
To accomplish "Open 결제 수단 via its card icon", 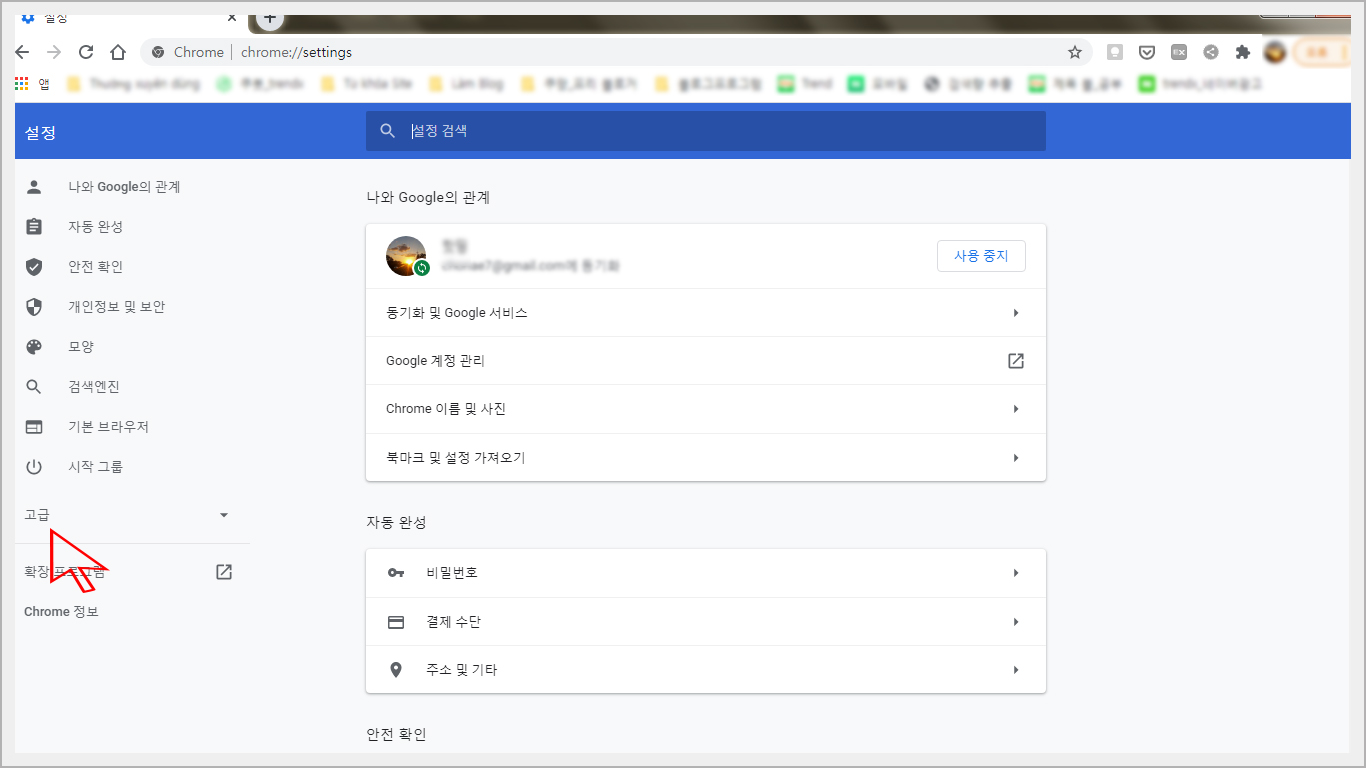I will (x=396, y=622).
